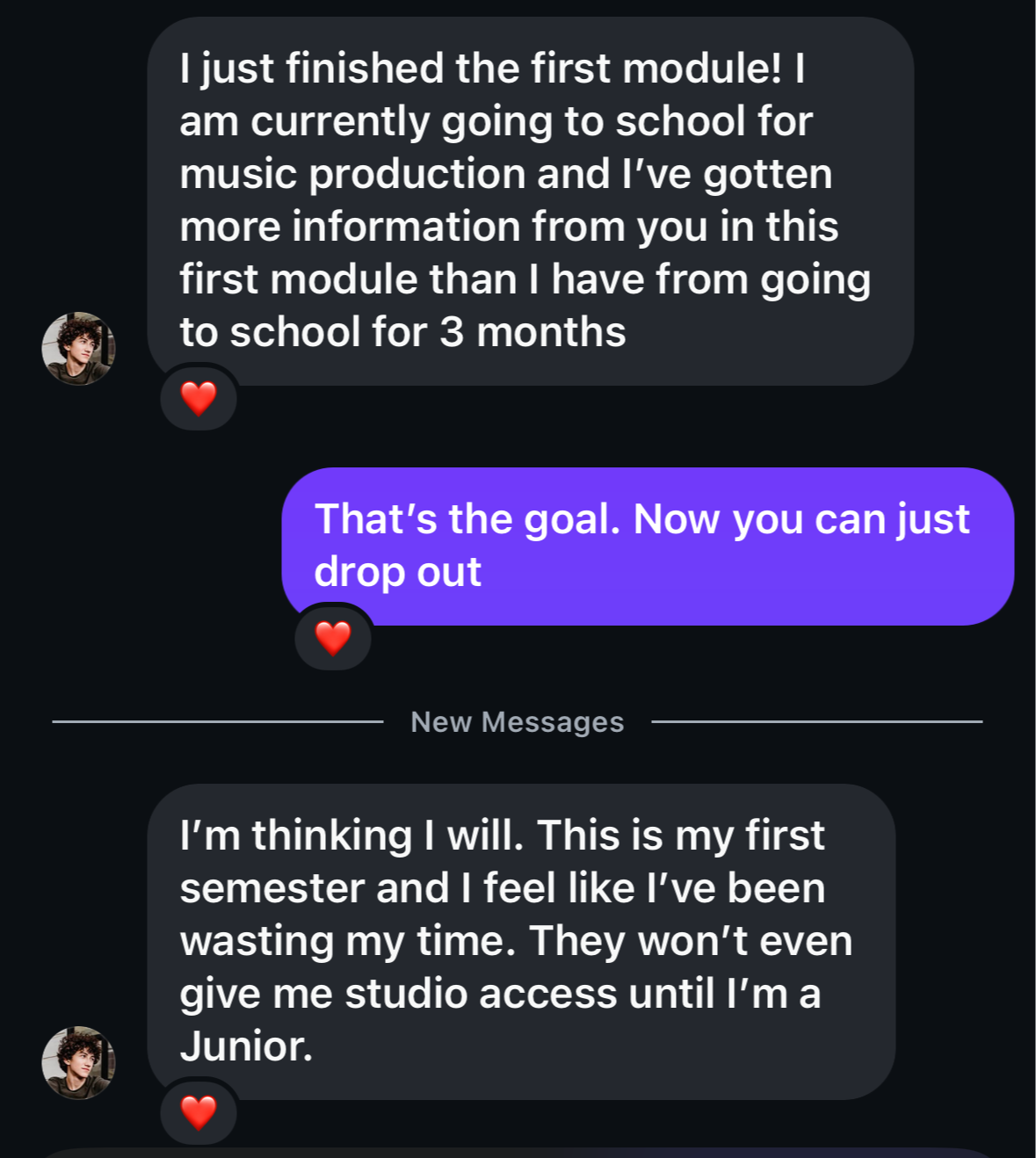This screenshot has height=1158, width=1036.
Task: Click the word "semester" in the last message
Action: click(x=272, y=888)
